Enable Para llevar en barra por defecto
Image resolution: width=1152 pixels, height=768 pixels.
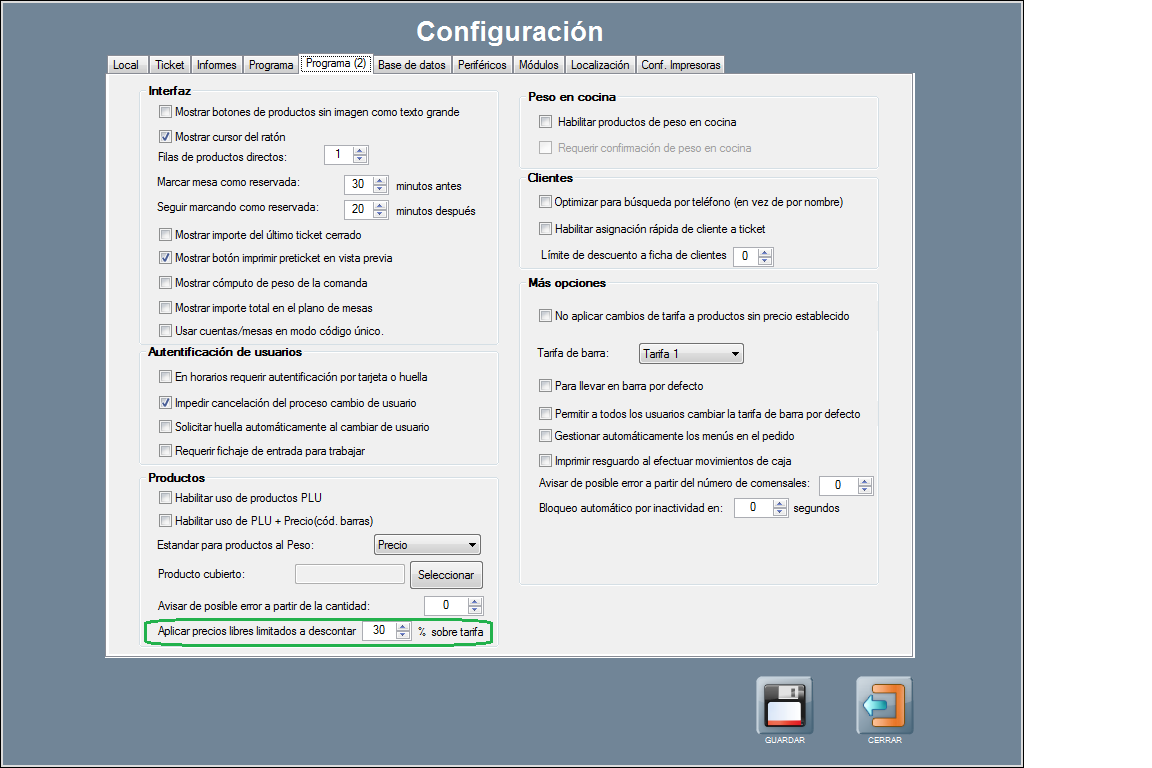pyautogui.click(x=545, y=386)
